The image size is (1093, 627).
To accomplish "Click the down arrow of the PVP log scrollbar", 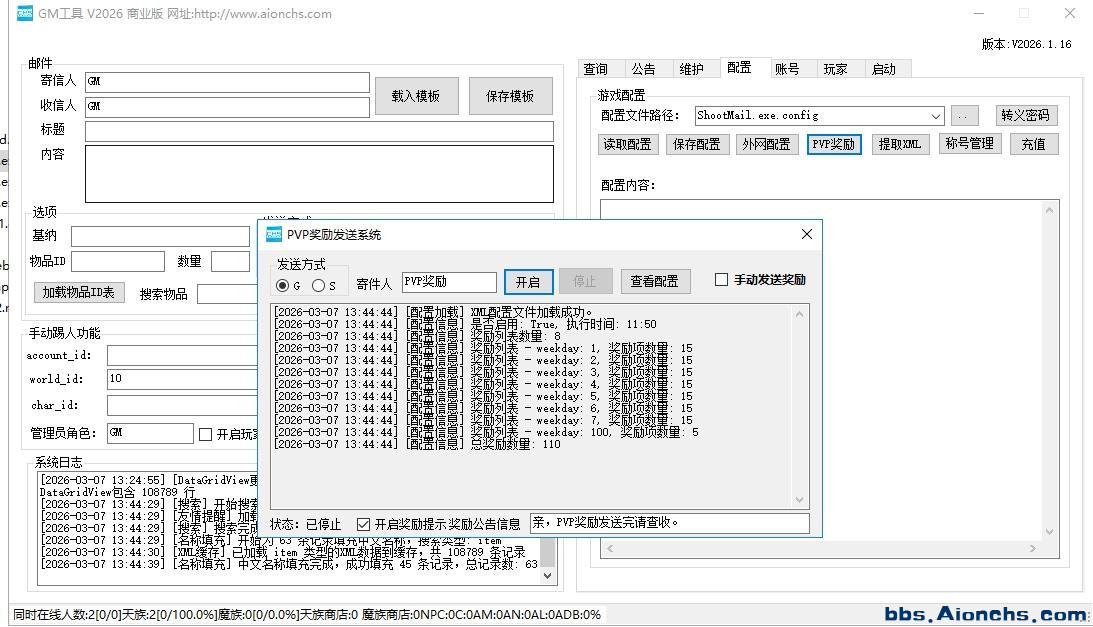I will [x=800, y=500].
